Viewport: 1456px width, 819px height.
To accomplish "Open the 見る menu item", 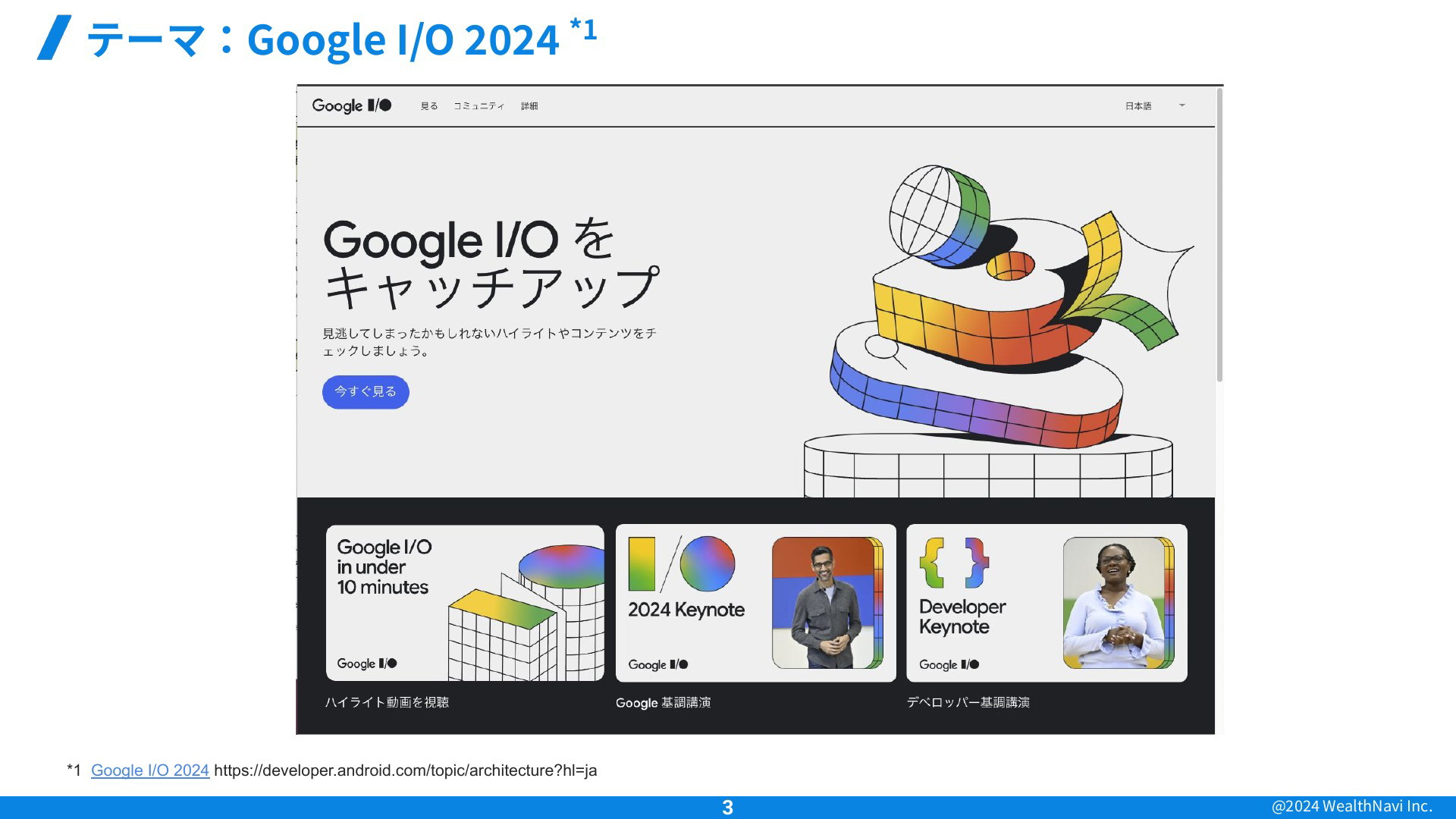I will pyautogui.click(x=429, y=106).
